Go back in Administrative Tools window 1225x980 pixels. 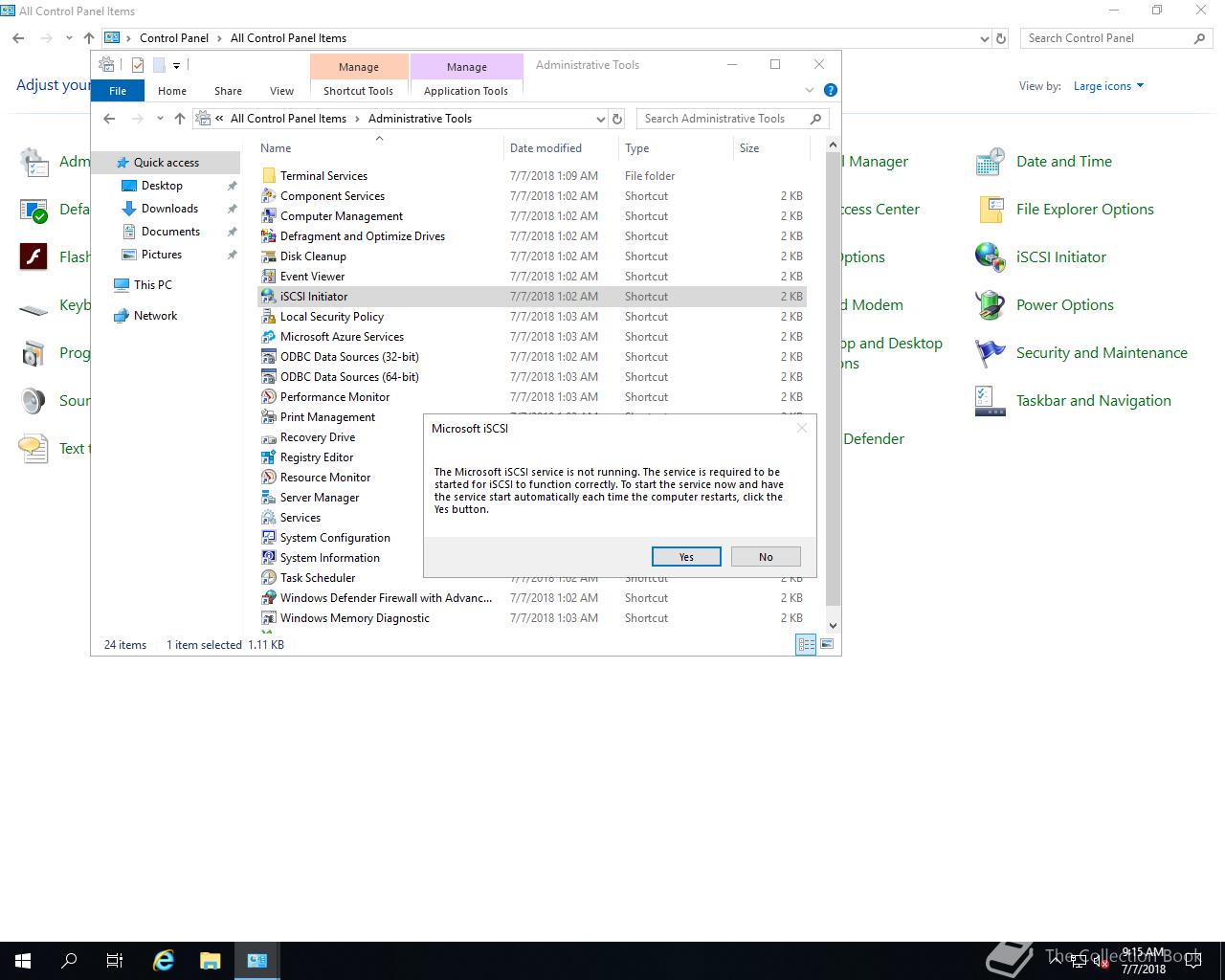[109, 119]
